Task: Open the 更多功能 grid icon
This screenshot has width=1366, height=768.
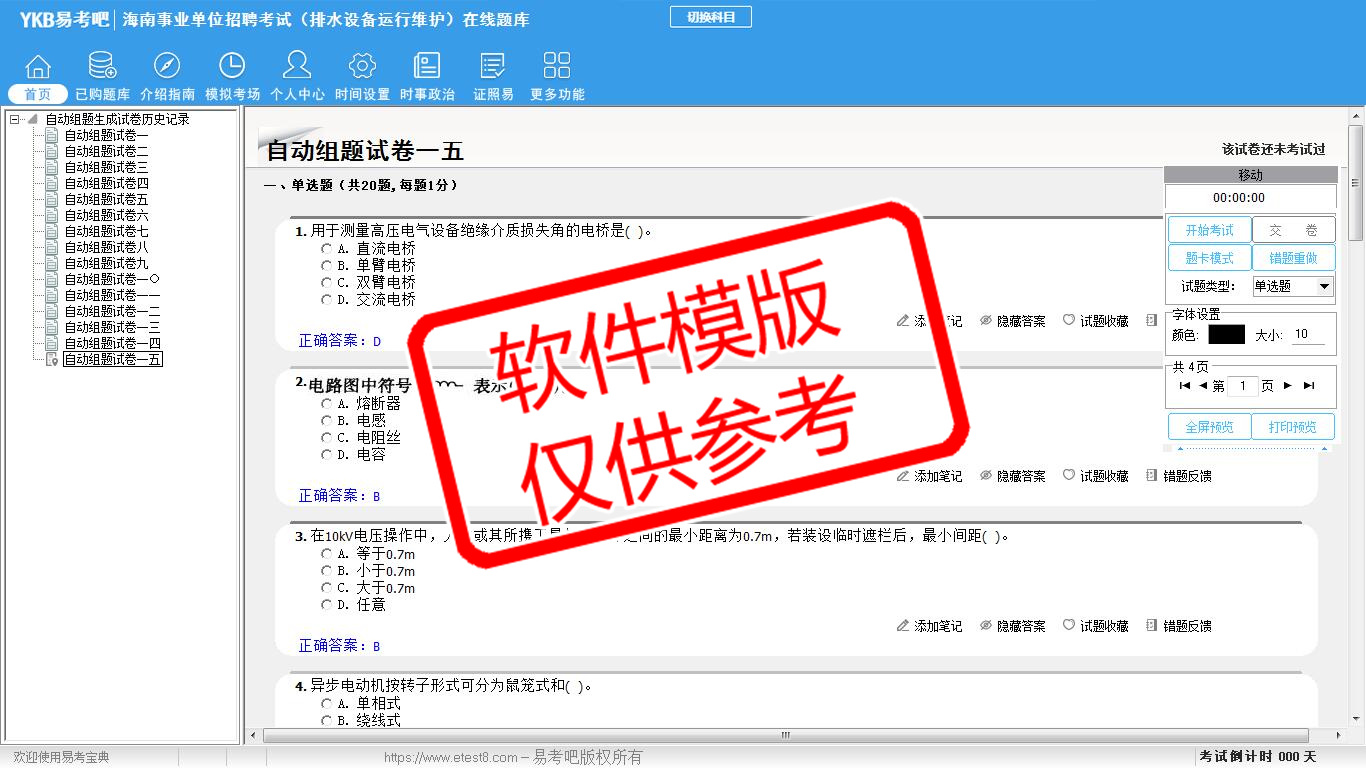Action: (x=557, y=66)
